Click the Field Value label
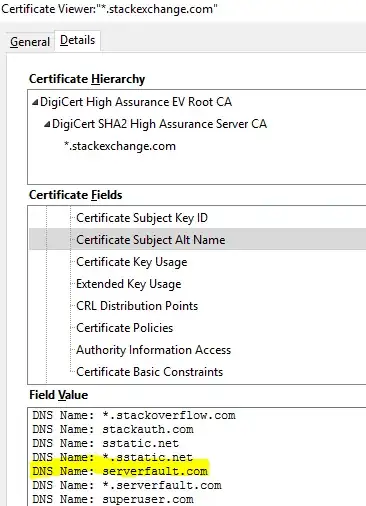 pos(59,395)
